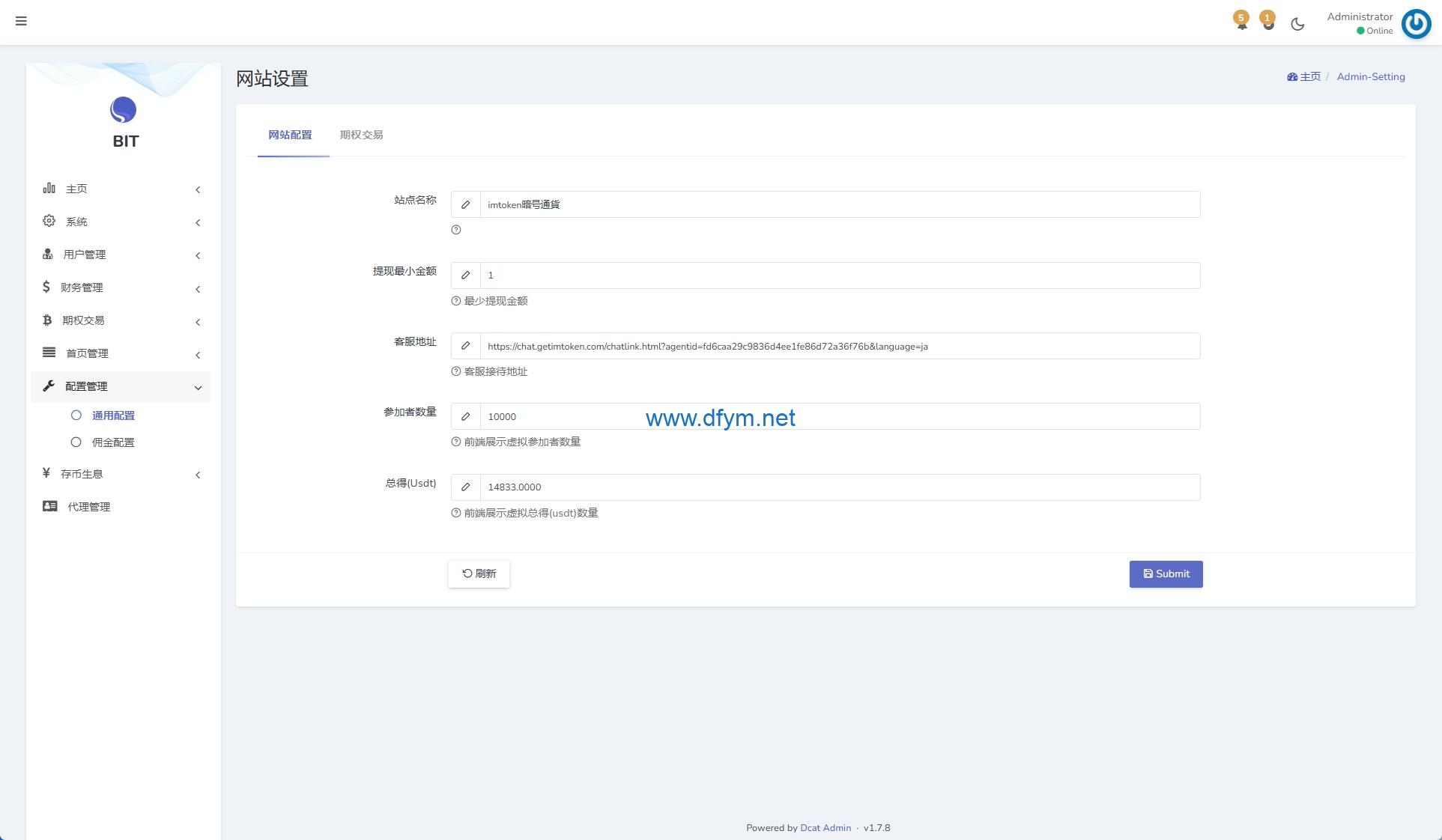Screen dimensions: 1442x840
Task: Click help icon beside 最少提现金额
Action: (x=455, y=301)
